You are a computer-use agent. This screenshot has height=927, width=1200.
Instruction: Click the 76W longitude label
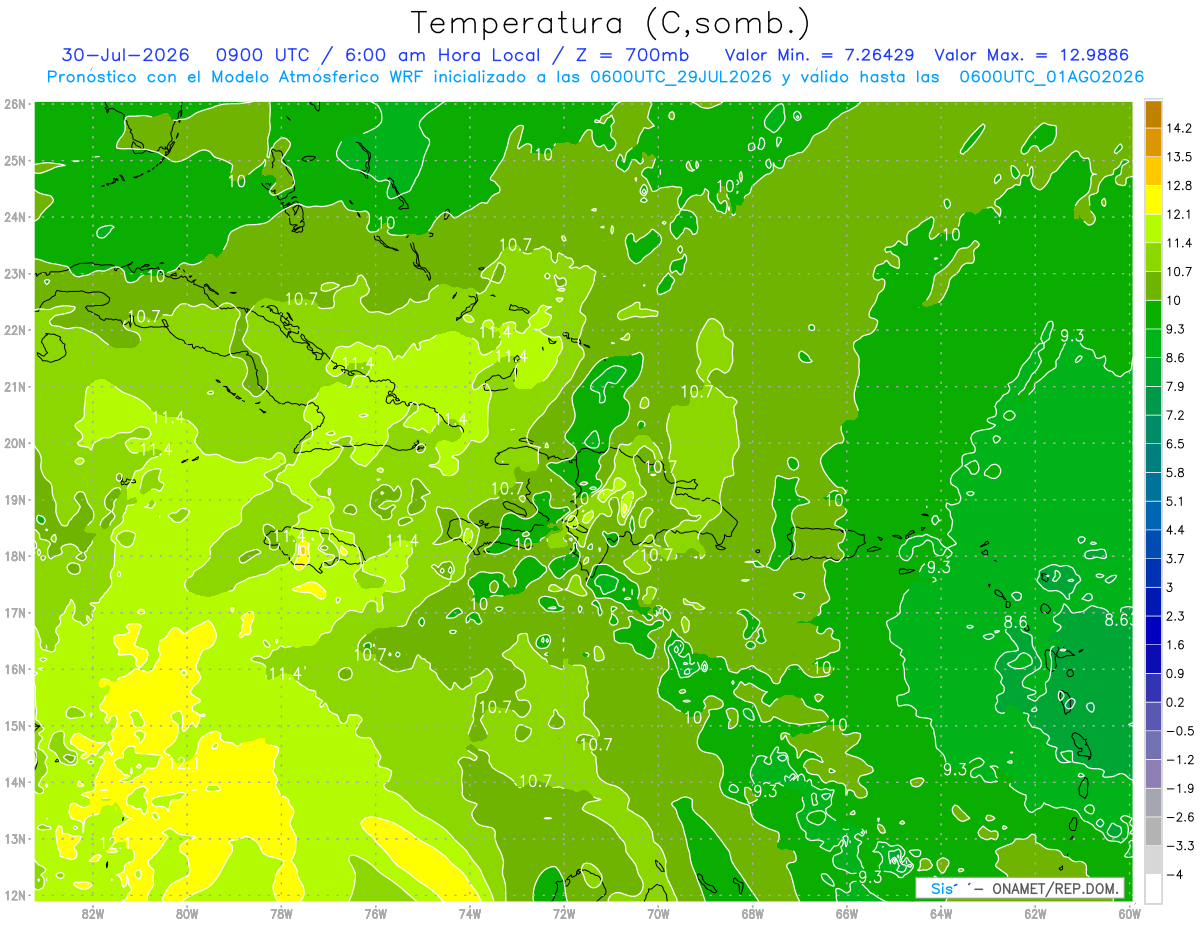[x=376, y=913]
